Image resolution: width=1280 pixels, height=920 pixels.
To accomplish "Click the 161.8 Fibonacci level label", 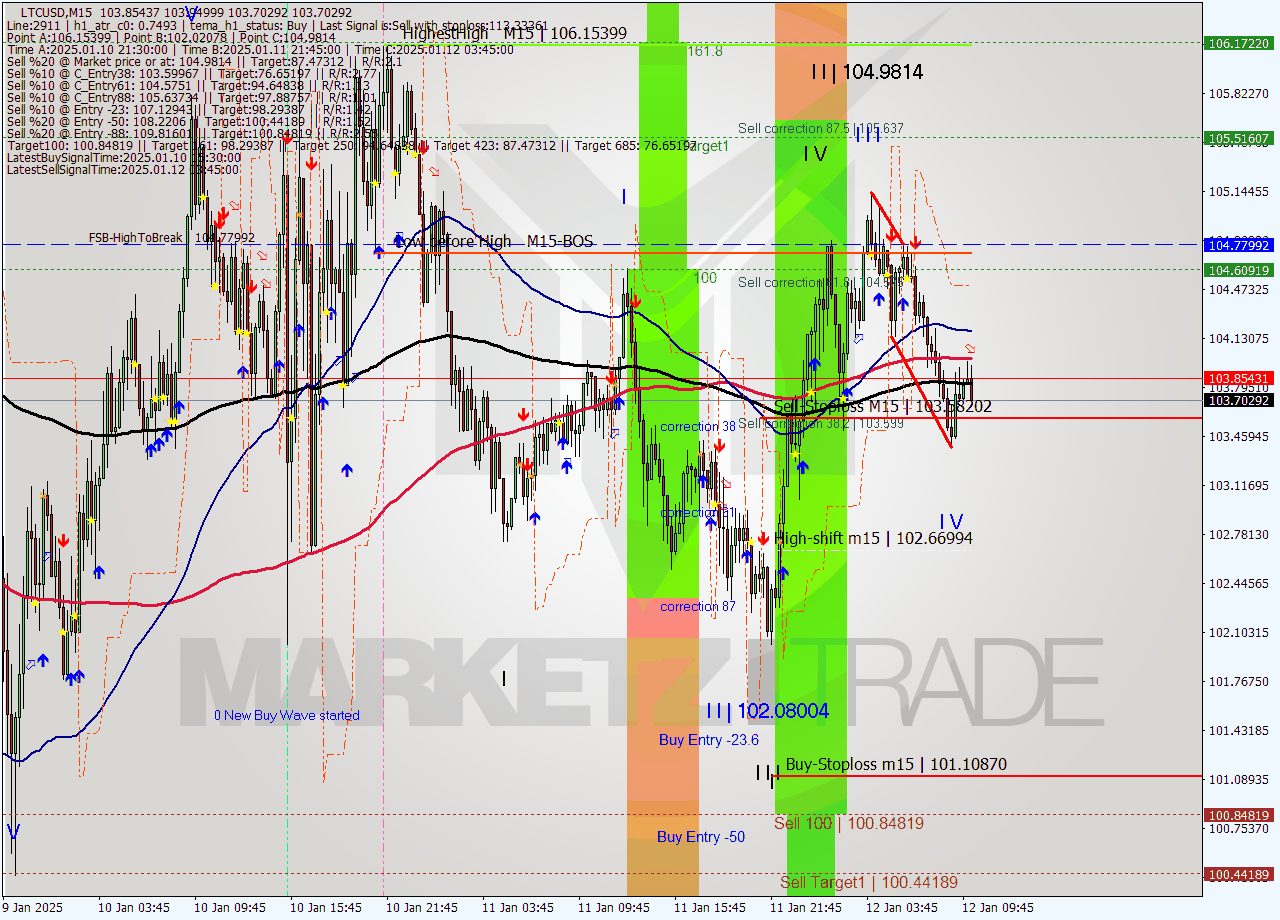I will tap(704, 51).
